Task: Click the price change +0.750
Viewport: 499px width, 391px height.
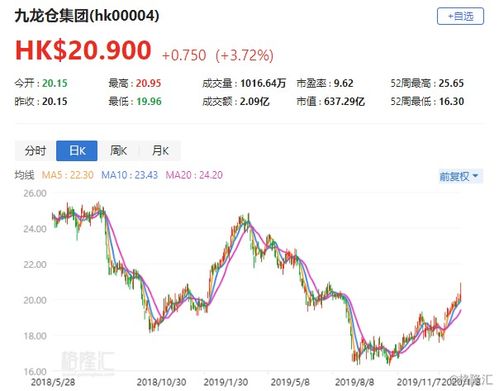Action: (184, 55)
